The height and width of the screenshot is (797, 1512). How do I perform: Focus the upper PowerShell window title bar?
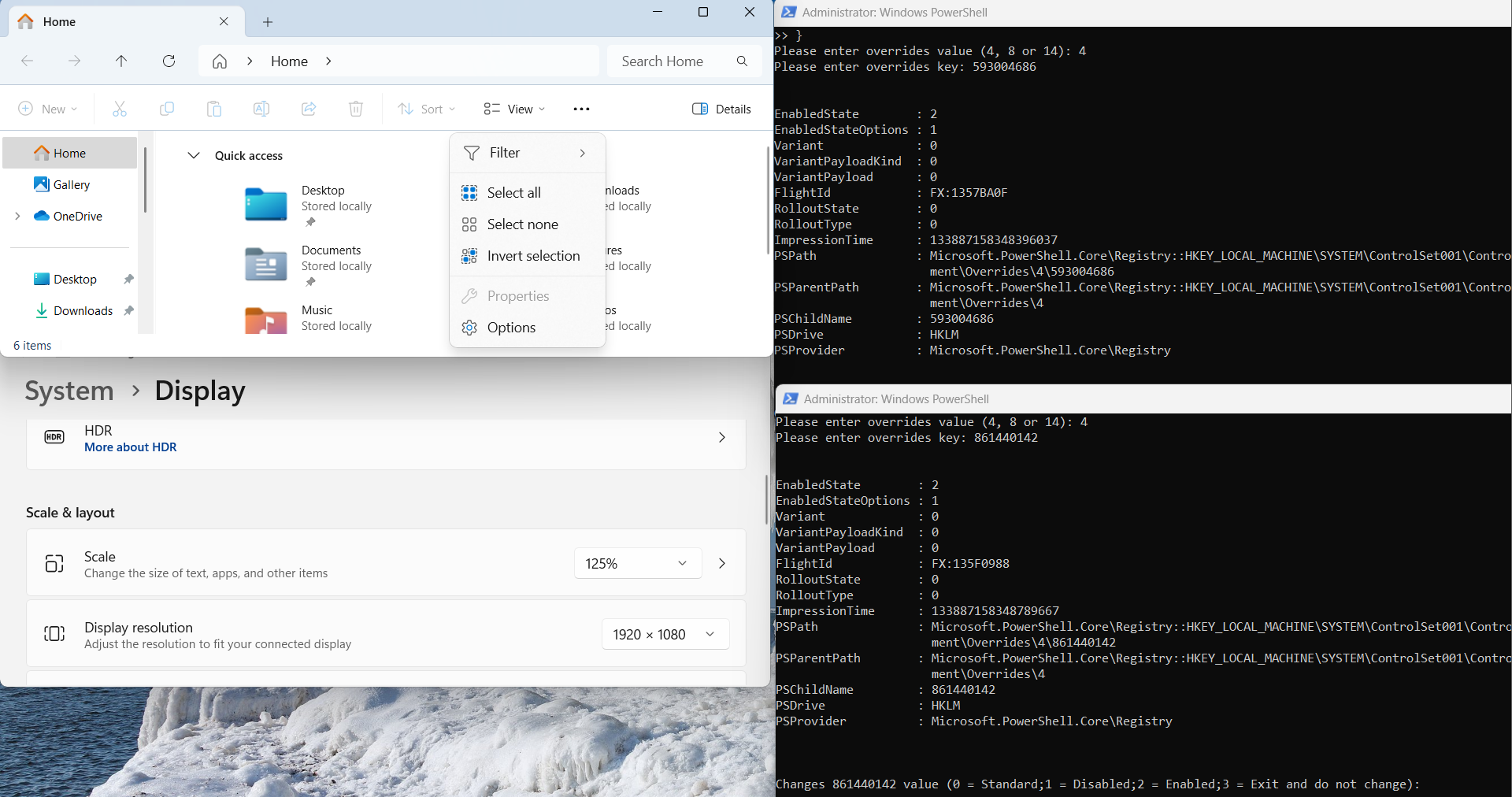coord(1143,13)
